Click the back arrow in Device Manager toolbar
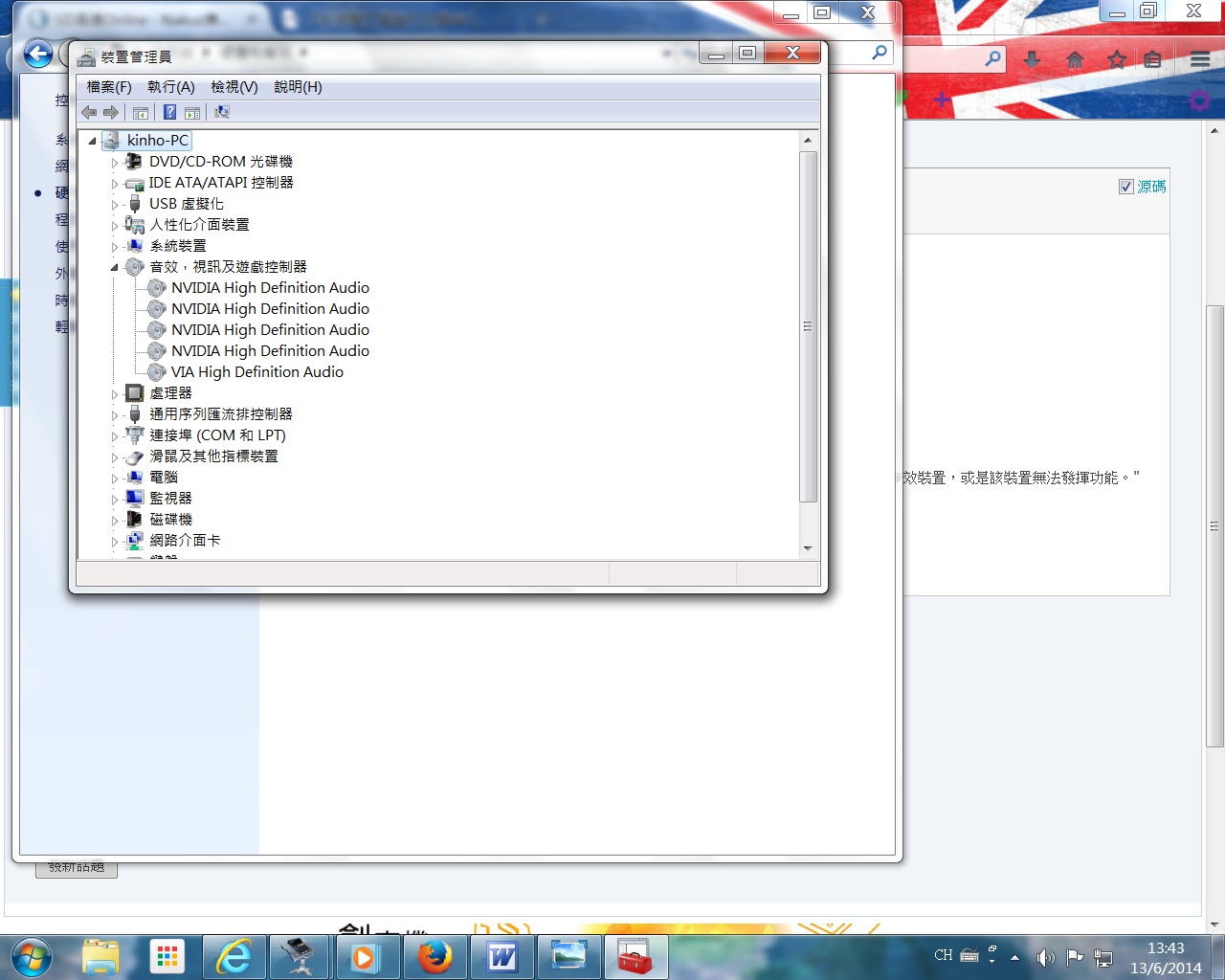 (89, 112)
